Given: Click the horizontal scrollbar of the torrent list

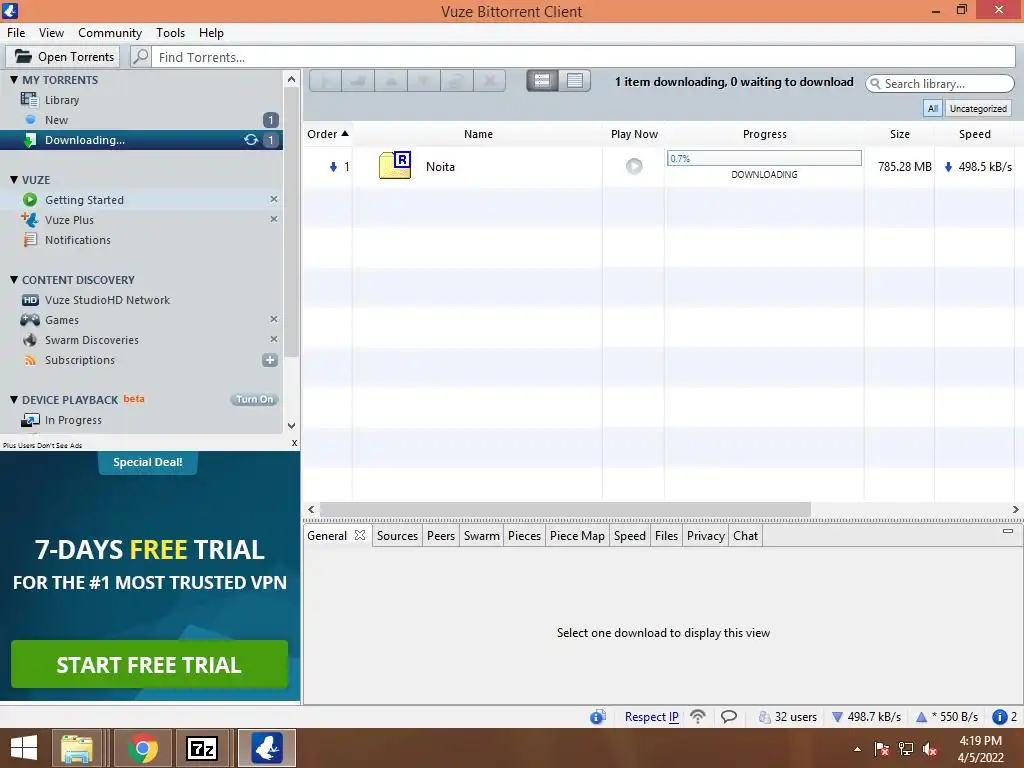Looking at the screenshot, I should (x=565, y=509).
